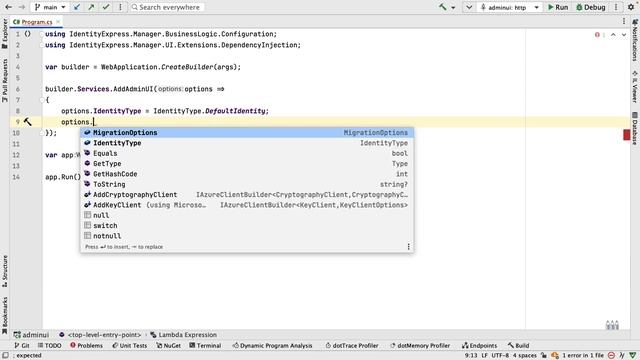Image resolution: width=640 pixels, height=360 pixels.
Task: Open dotTrace Profiler tool window
Action: point(352,345)
